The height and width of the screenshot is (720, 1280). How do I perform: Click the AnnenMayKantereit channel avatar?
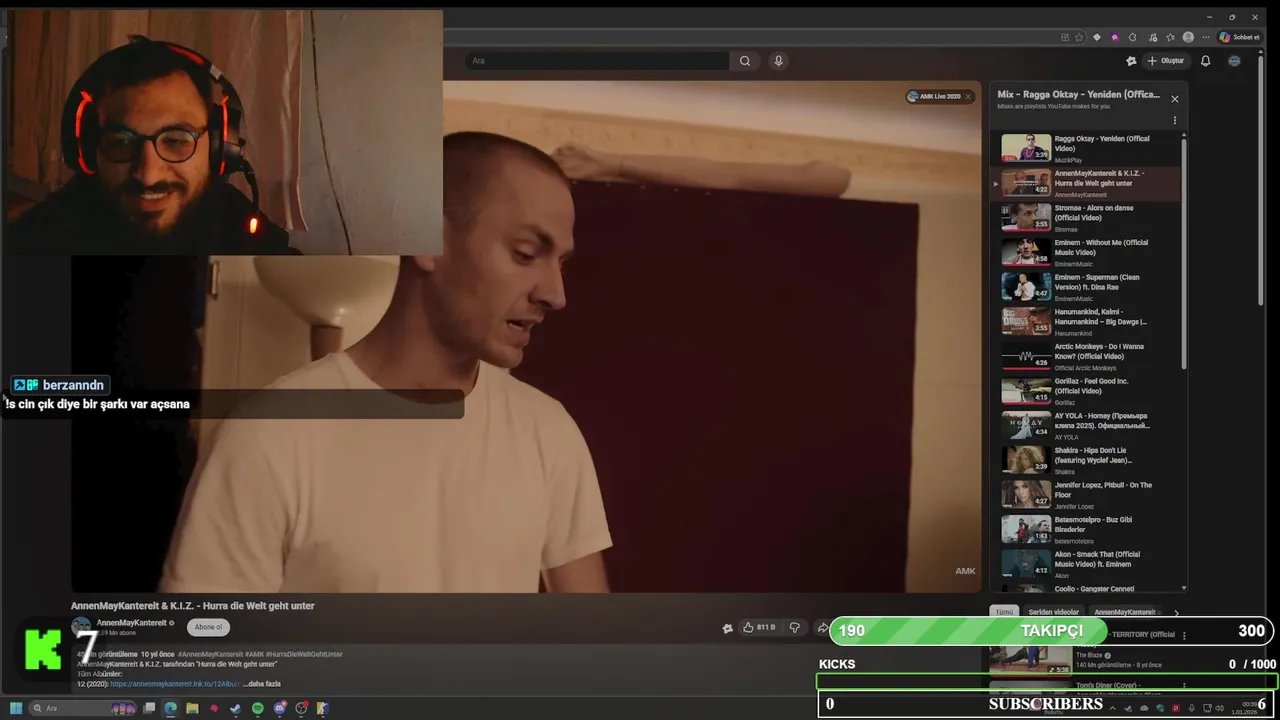(x=81, y=627)
